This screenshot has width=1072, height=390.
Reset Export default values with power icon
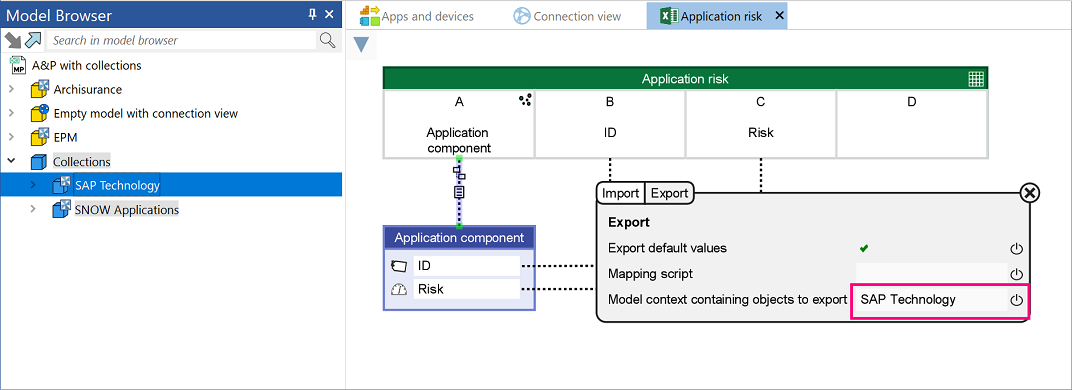point(1017,248)
